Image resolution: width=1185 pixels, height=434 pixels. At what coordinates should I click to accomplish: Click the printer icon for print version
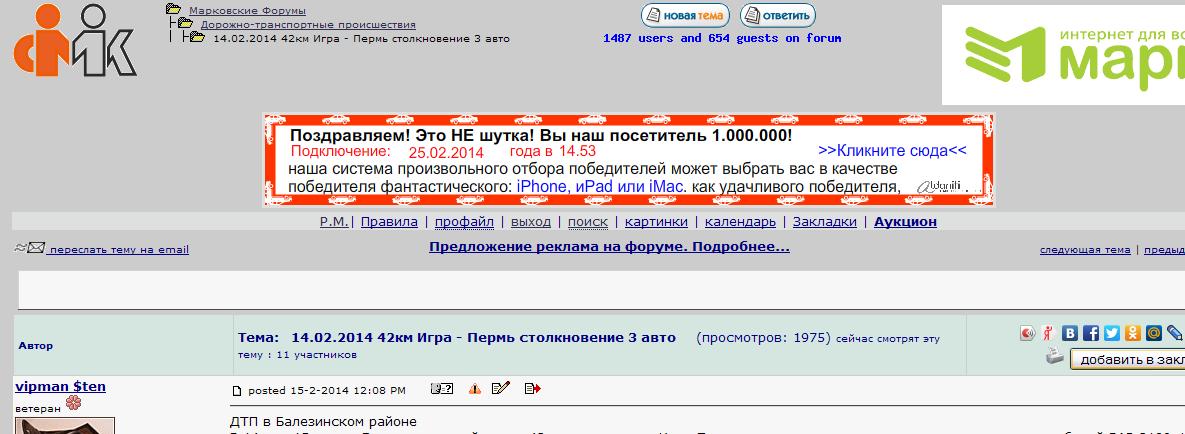coord(1055,357)
